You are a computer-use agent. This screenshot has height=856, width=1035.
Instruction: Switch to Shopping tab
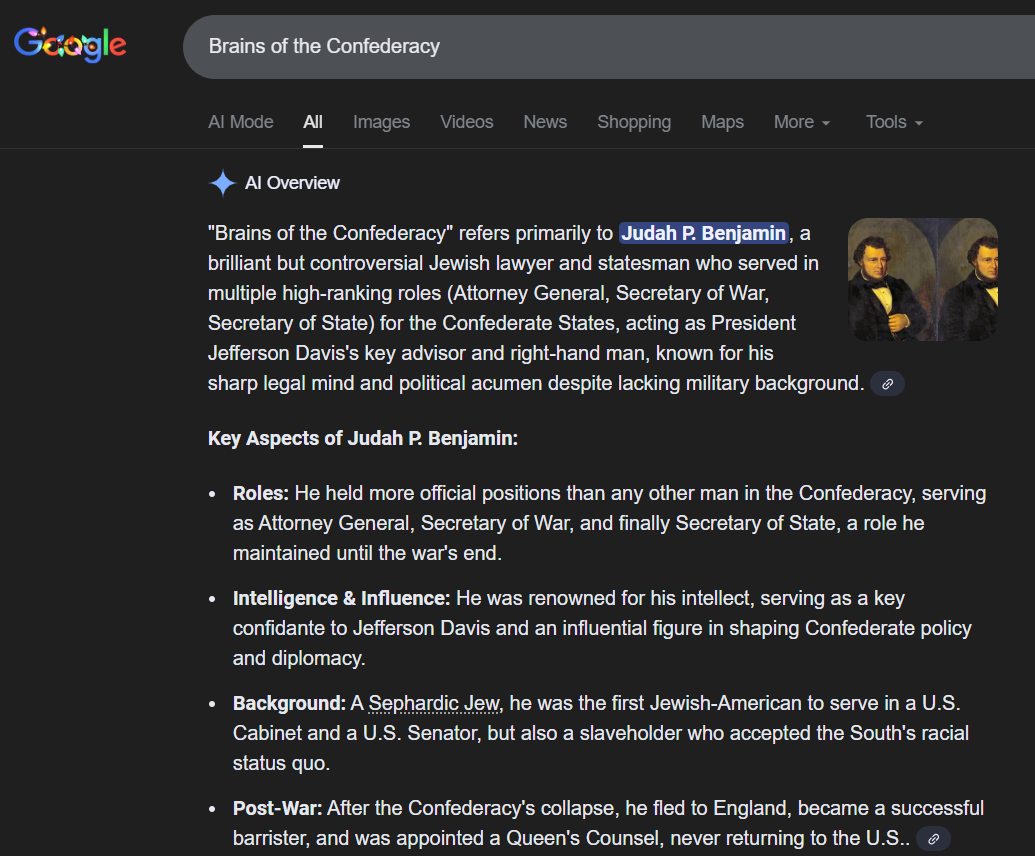click(x=634, y=122)
